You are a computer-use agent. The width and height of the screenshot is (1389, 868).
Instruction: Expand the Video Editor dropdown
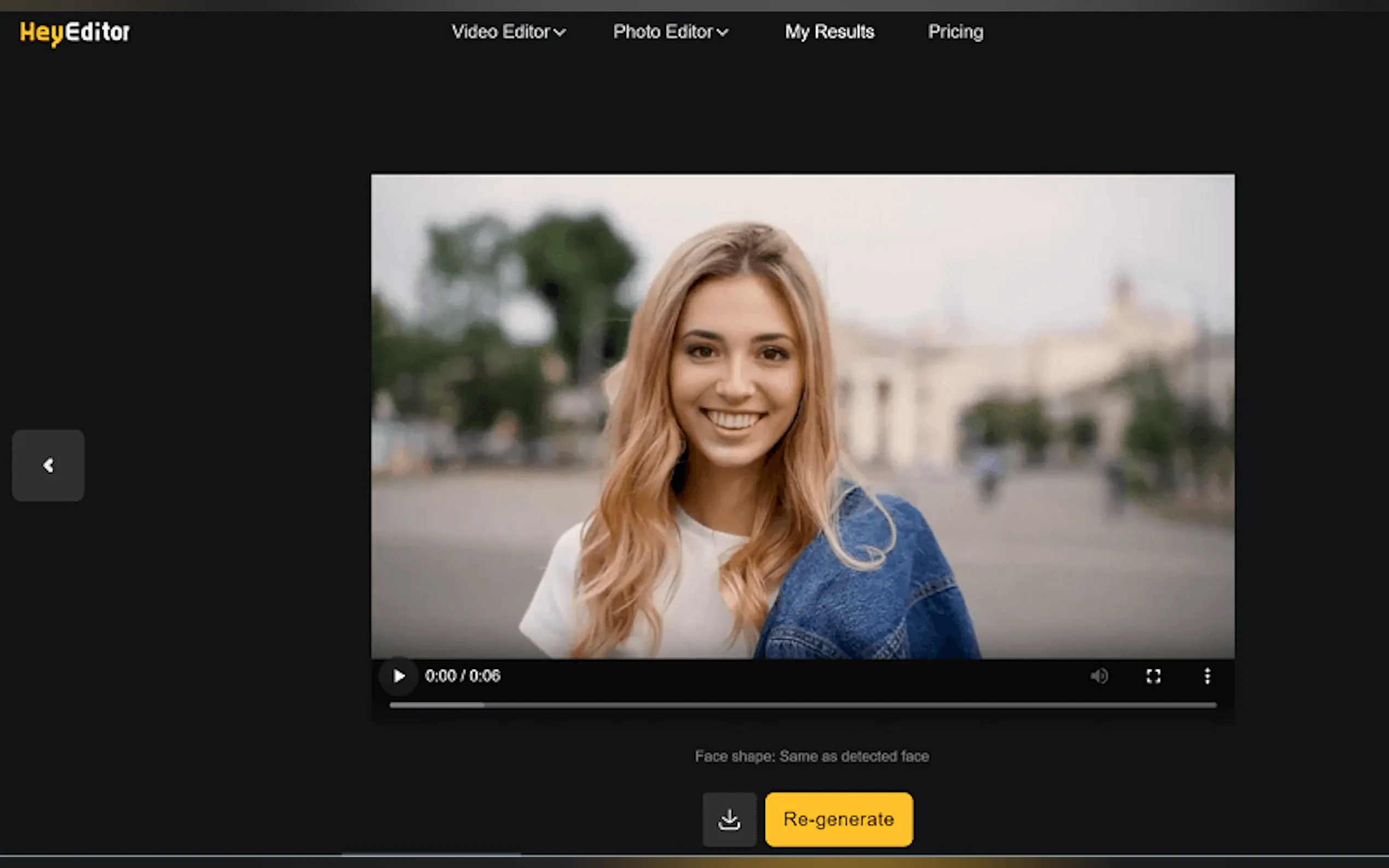pos(508,32)
